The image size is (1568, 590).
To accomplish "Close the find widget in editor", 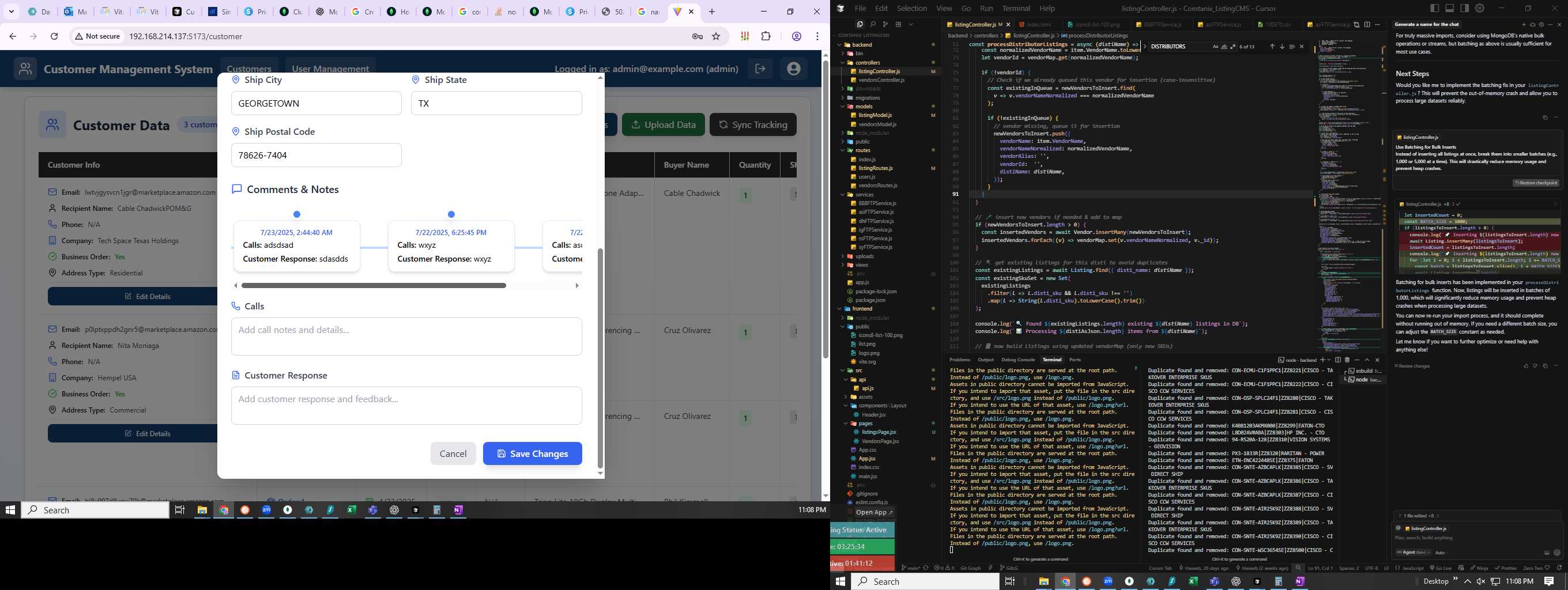I will pyautogui.click(x=1302, y=47).
